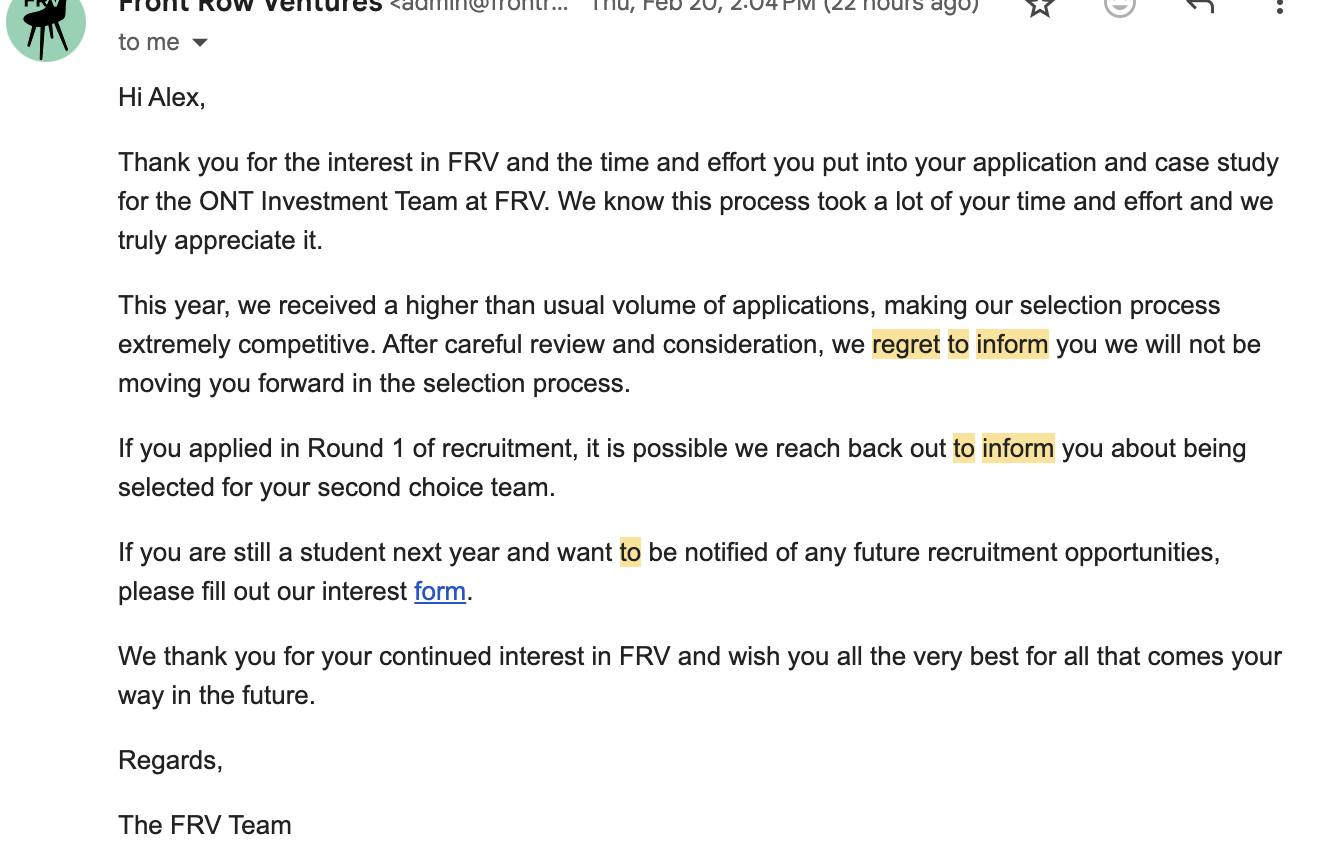Click the truncated admin email address
1320x862 pixels.
[x=479, y=5]
